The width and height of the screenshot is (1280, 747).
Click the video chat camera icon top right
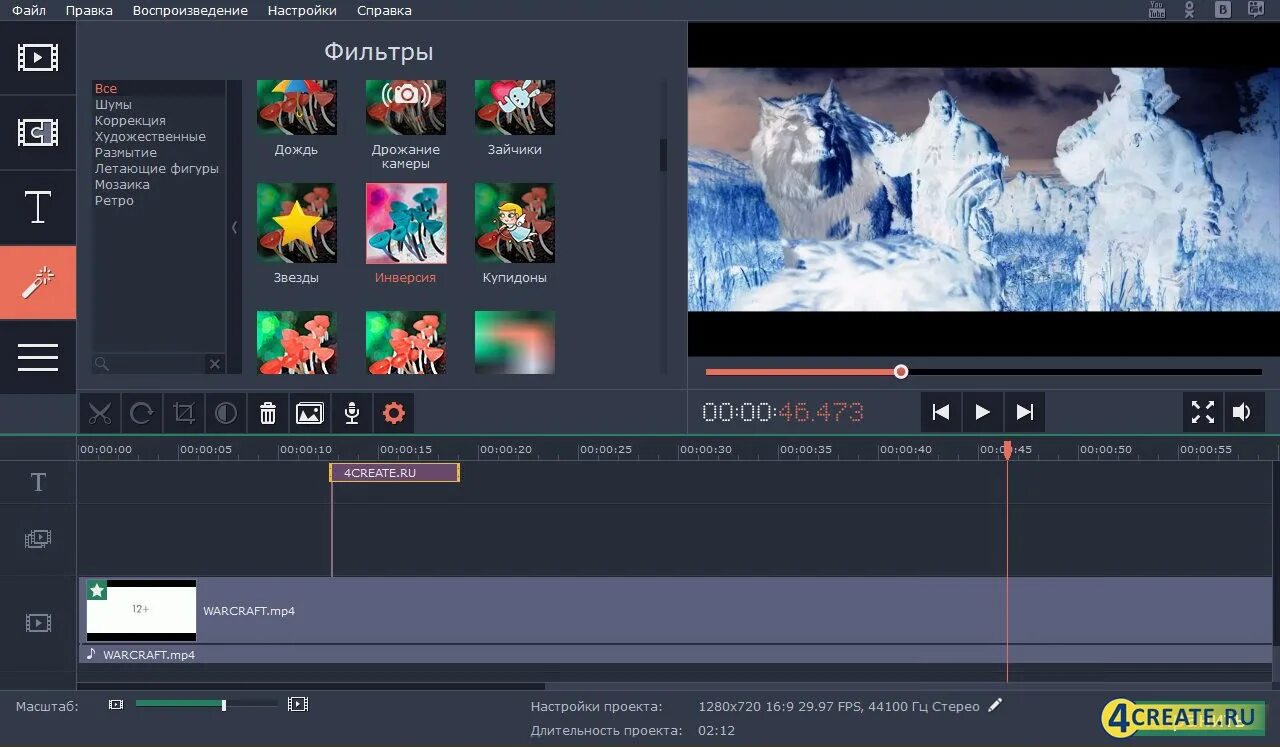[x=1256, y=10]
